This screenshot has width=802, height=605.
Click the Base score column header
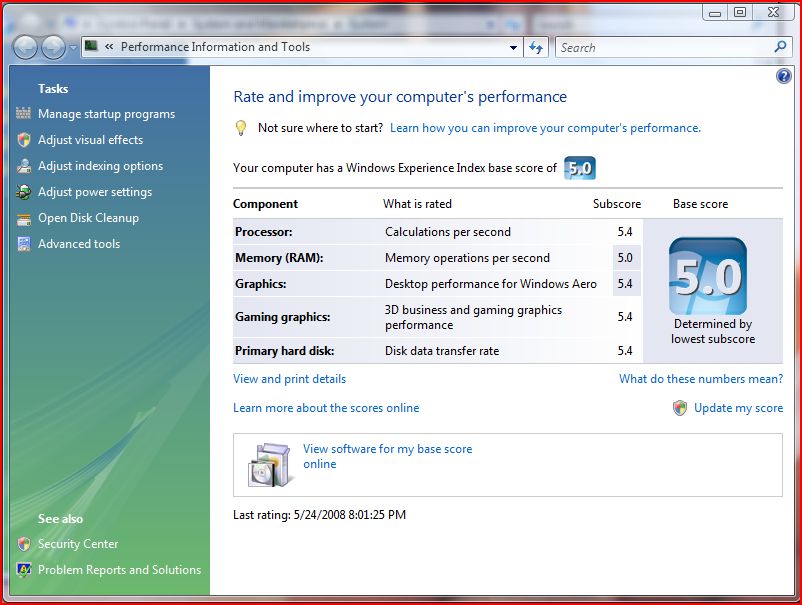pos(700,204)
